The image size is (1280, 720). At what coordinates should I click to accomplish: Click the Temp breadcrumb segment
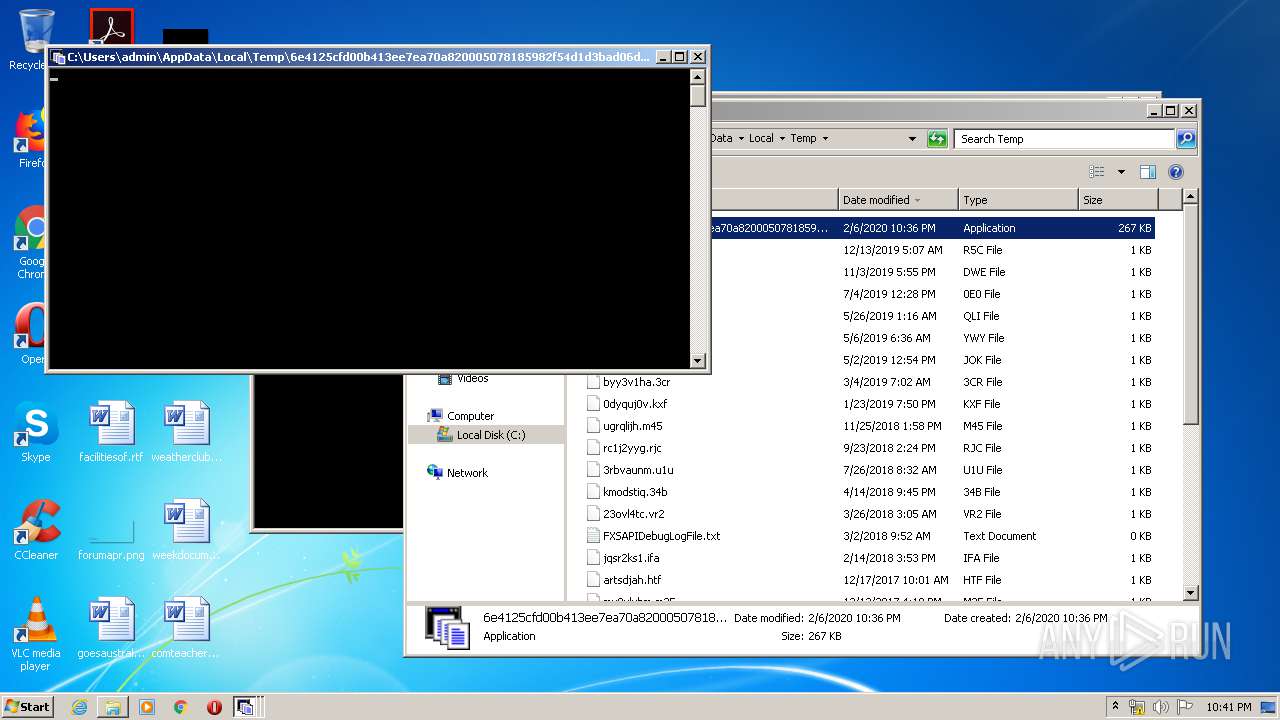(803, 139)
